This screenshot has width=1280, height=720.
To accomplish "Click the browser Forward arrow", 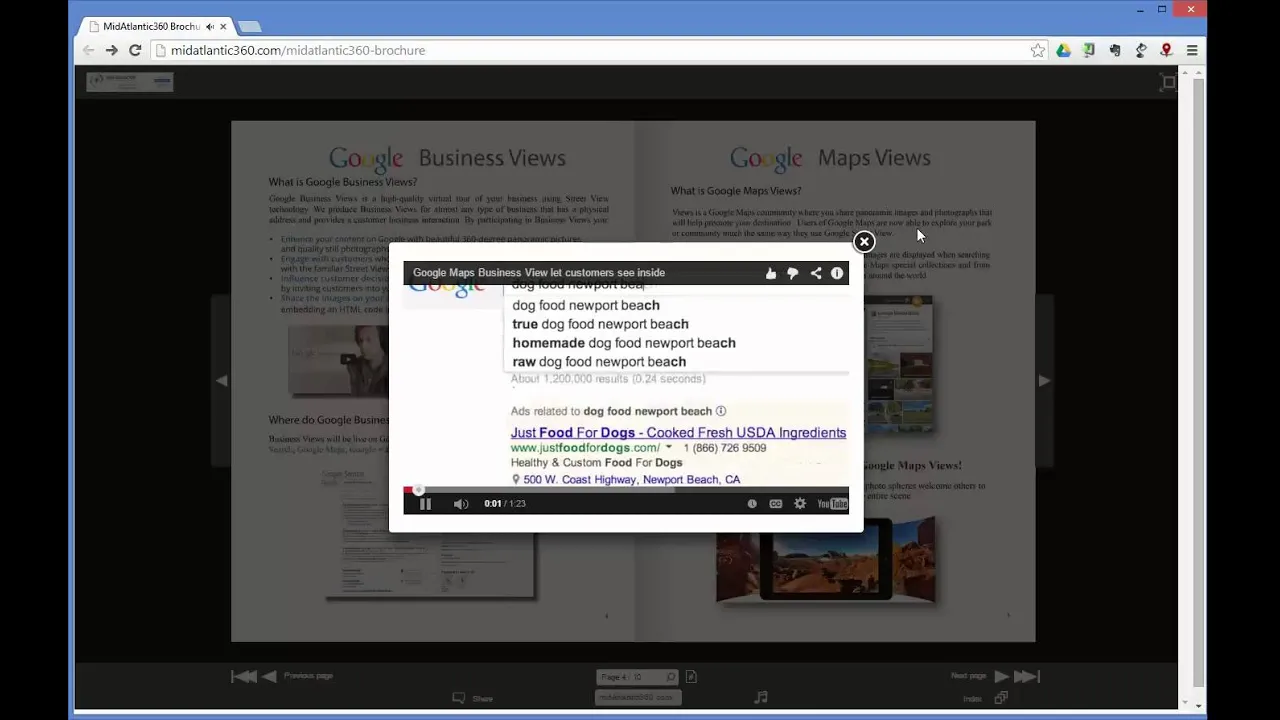I will click(111, 50).
